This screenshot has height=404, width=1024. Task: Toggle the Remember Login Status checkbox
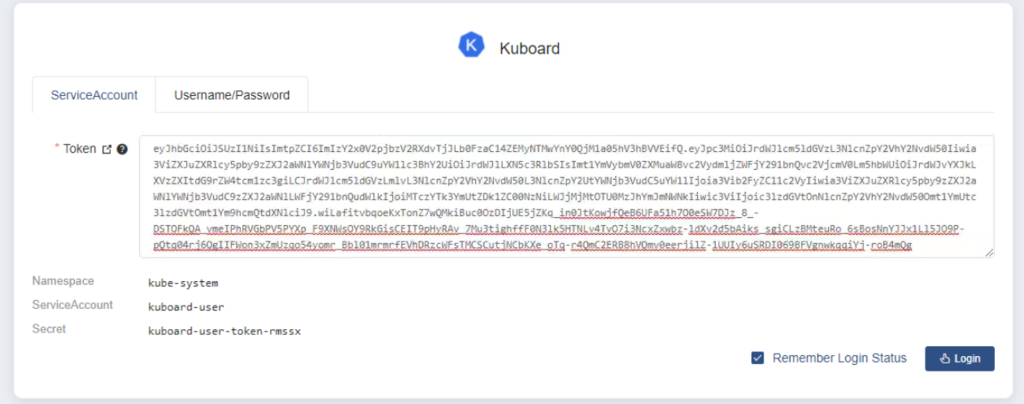(758, 358)
